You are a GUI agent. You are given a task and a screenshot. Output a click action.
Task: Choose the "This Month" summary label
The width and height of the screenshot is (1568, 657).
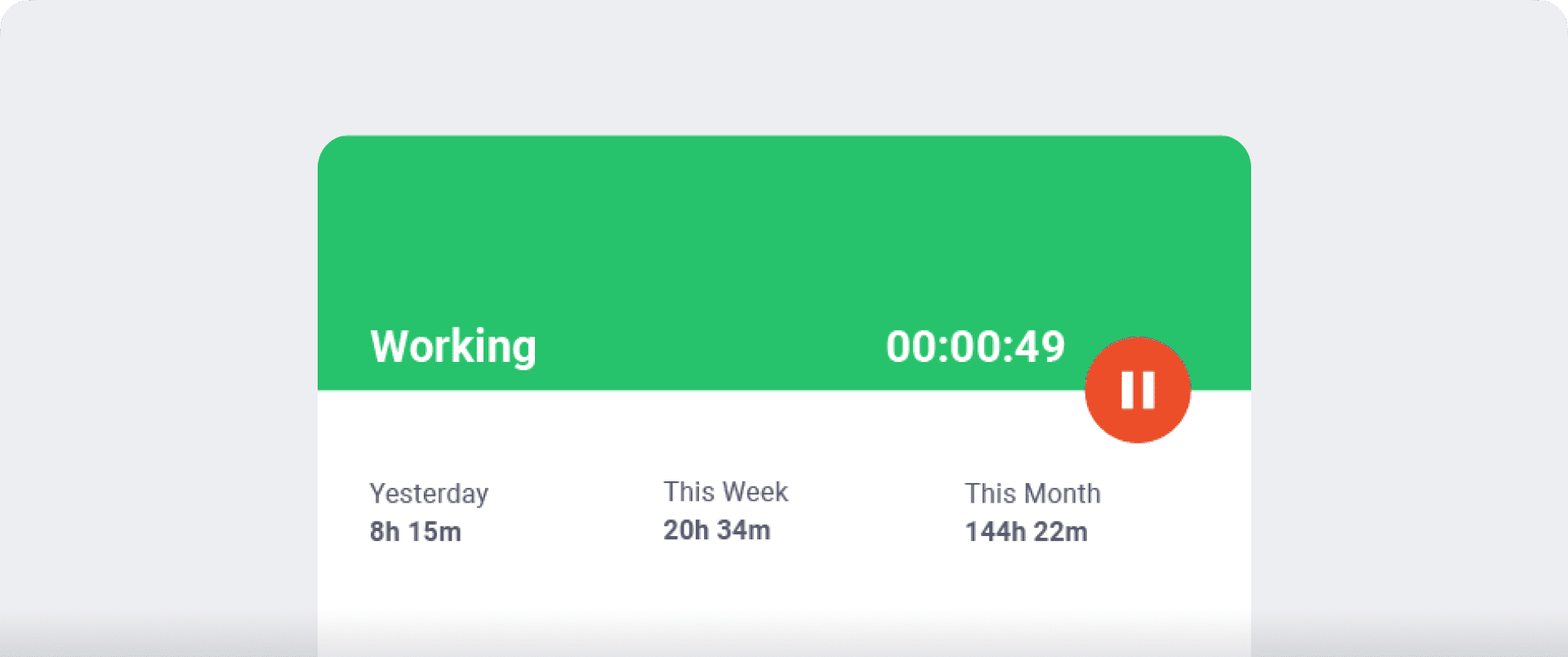point(1032,494)
